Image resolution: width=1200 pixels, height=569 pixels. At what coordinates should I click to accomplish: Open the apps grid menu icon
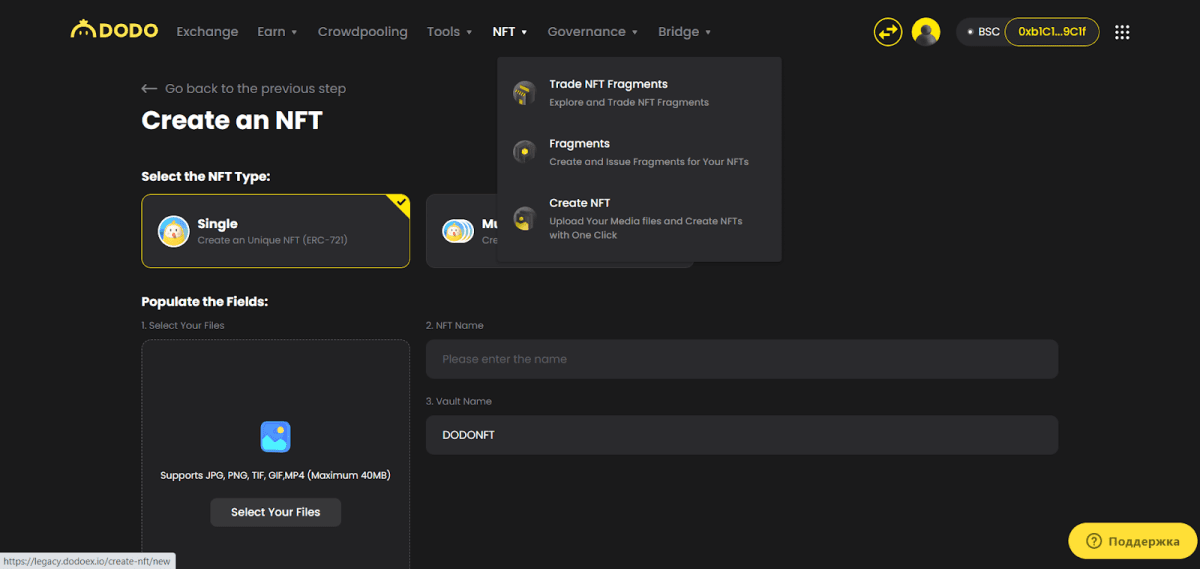[1122, 32]
